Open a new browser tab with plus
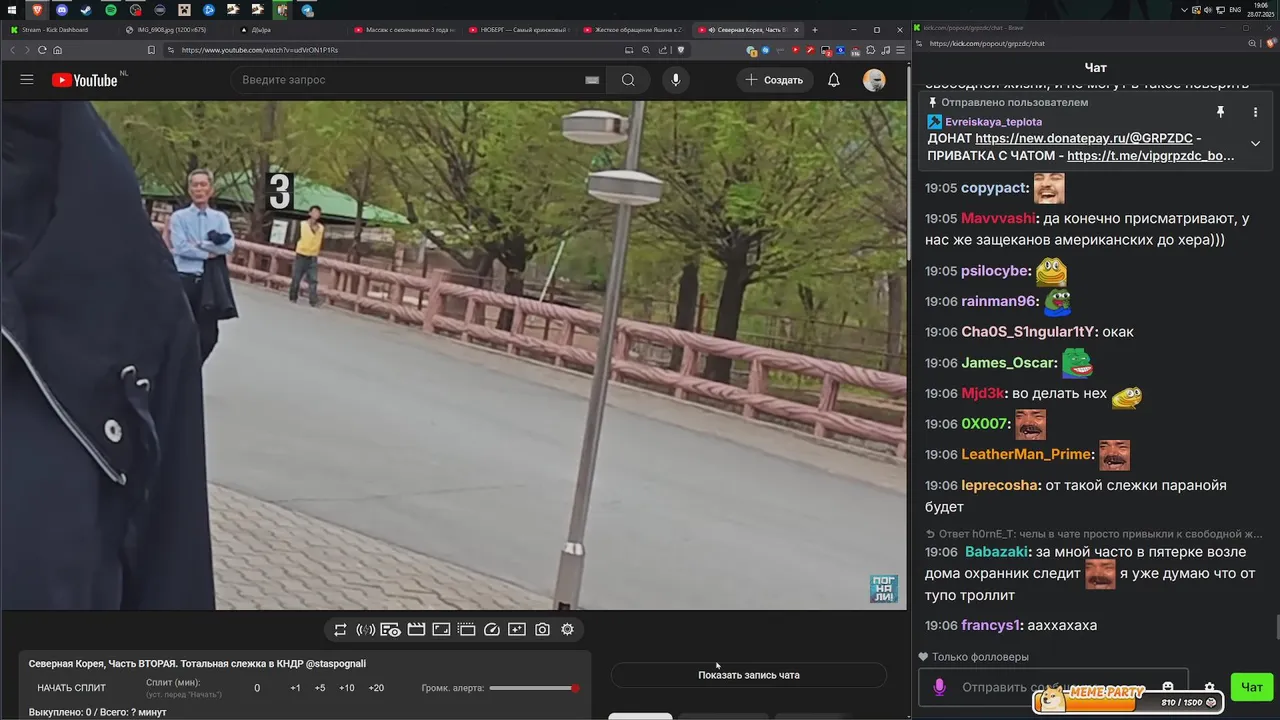1280x720 pixels. tap(815, 30)
